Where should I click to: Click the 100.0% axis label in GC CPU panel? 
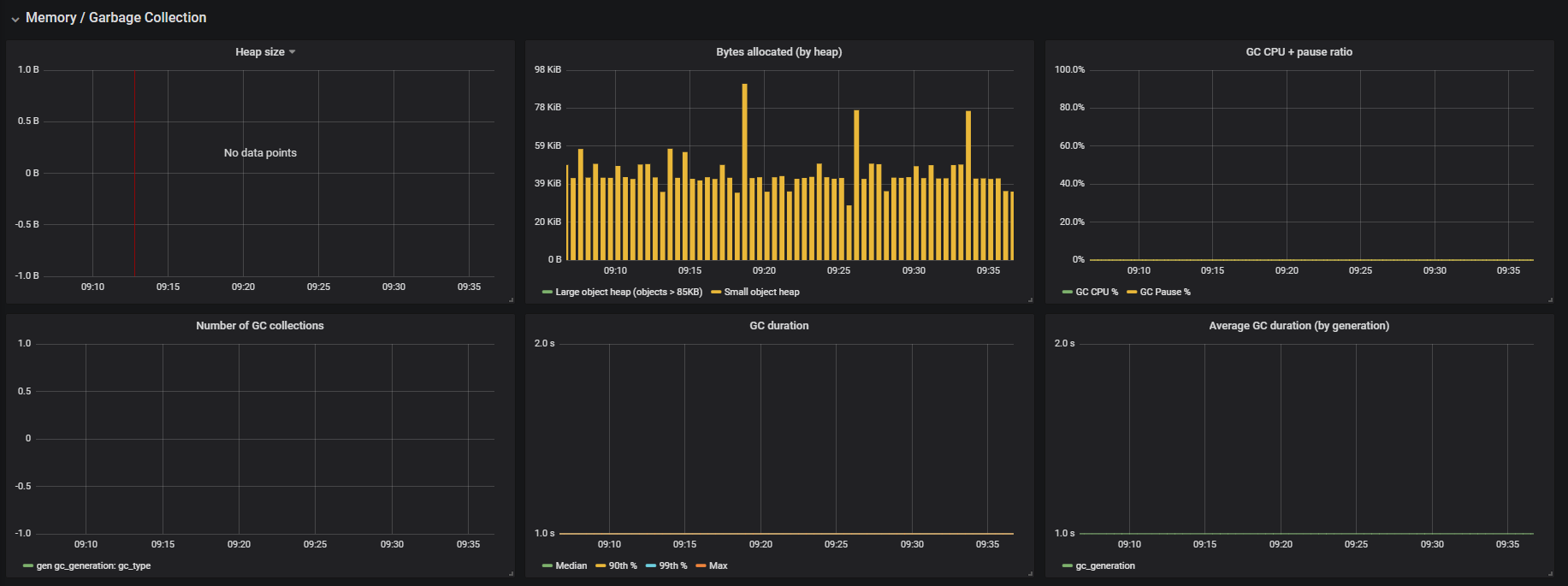[x=1069, y=69]
